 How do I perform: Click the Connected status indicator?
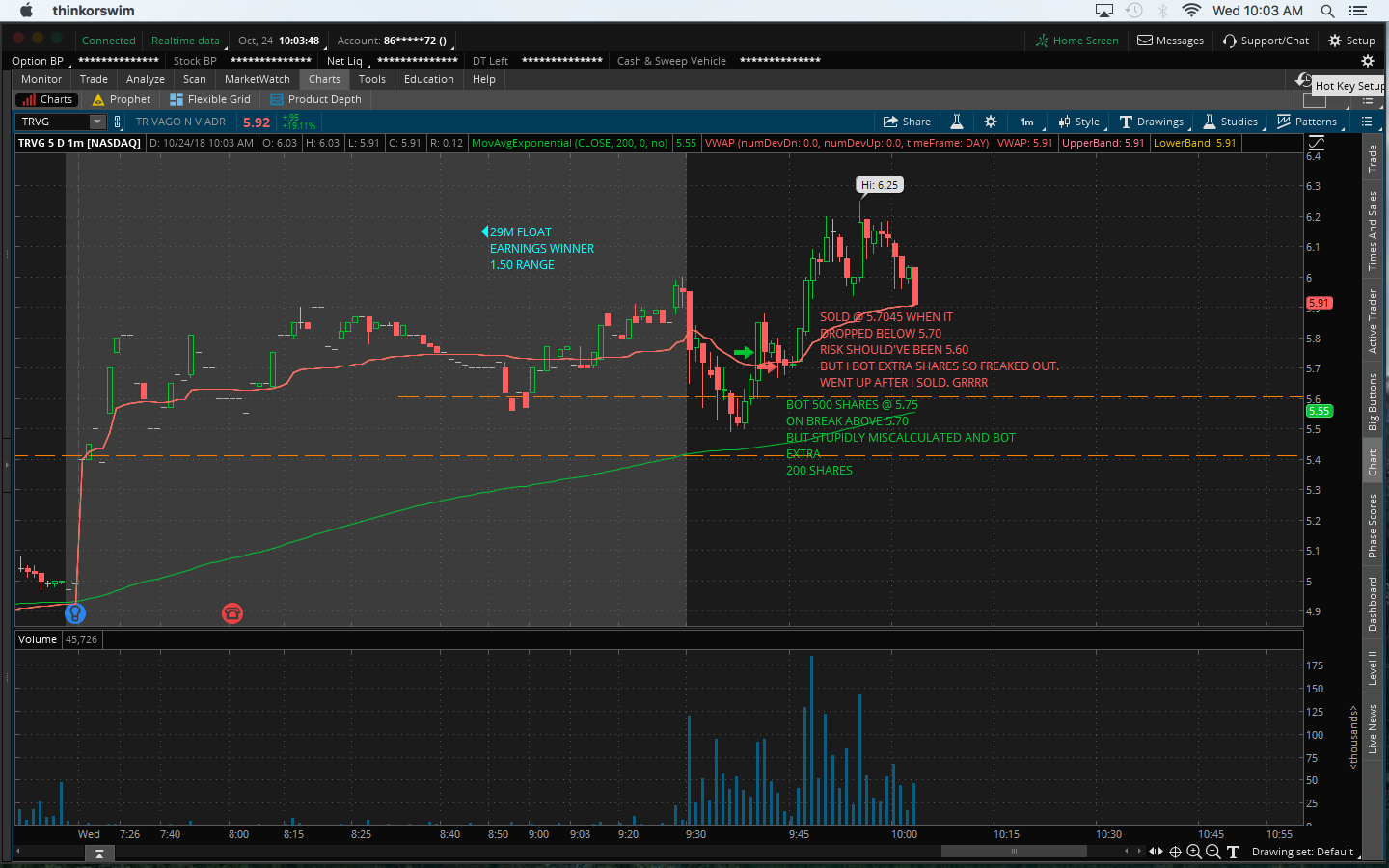pos(108,41)
